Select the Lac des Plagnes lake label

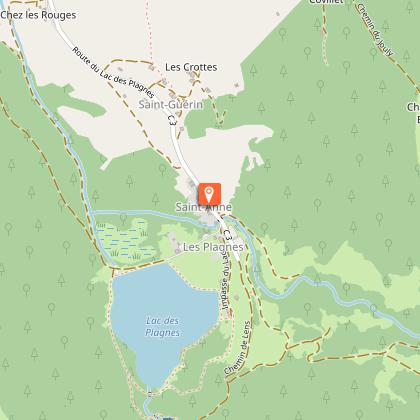(x=163, y=327)
